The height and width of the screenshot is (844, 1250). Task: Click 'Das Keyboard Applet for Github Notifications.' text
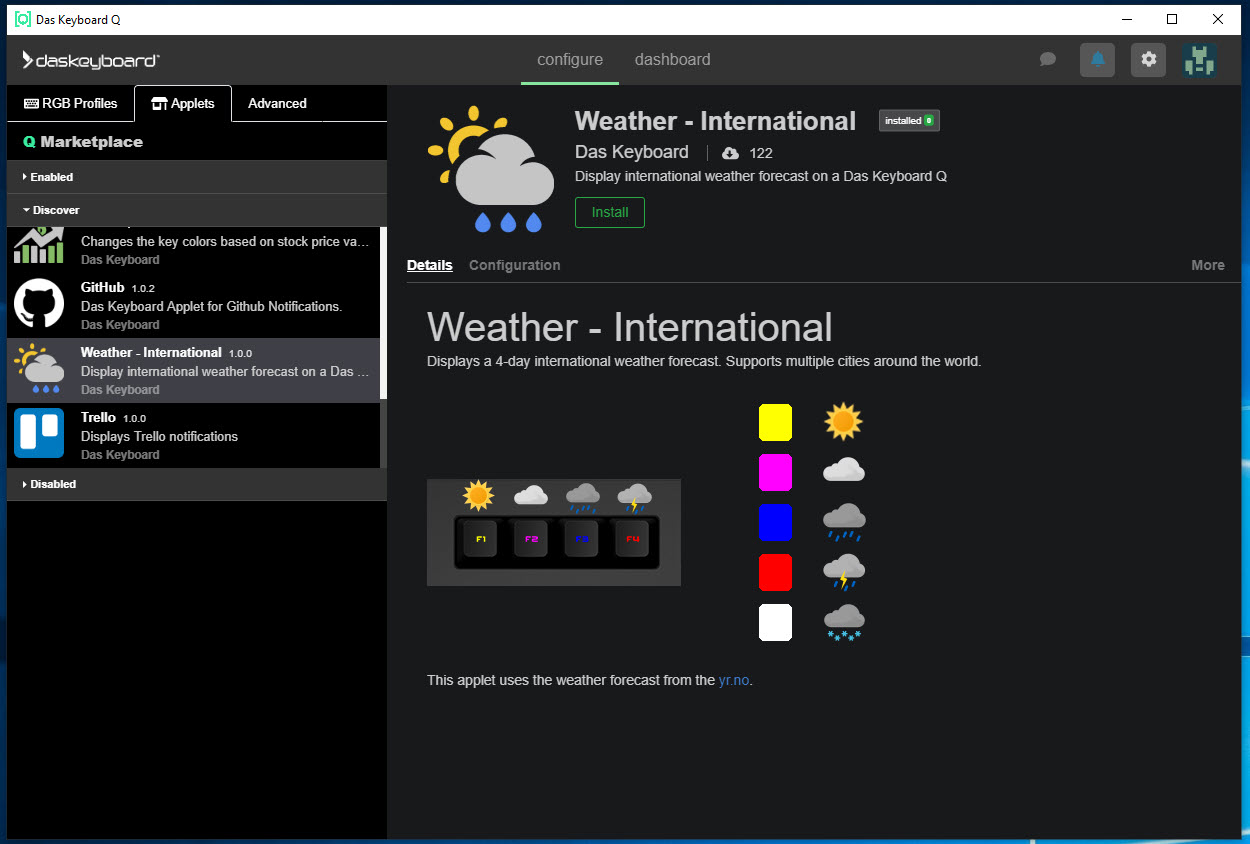click(x=211, y=306)
